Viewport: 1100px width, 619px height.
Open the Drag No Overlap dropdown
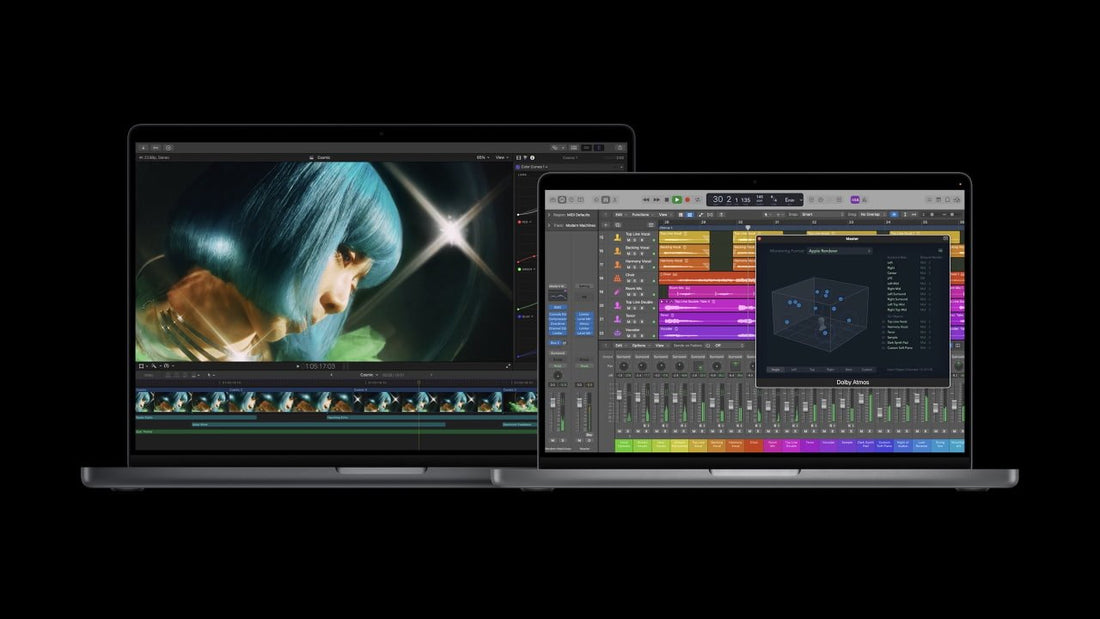[873, 214]
